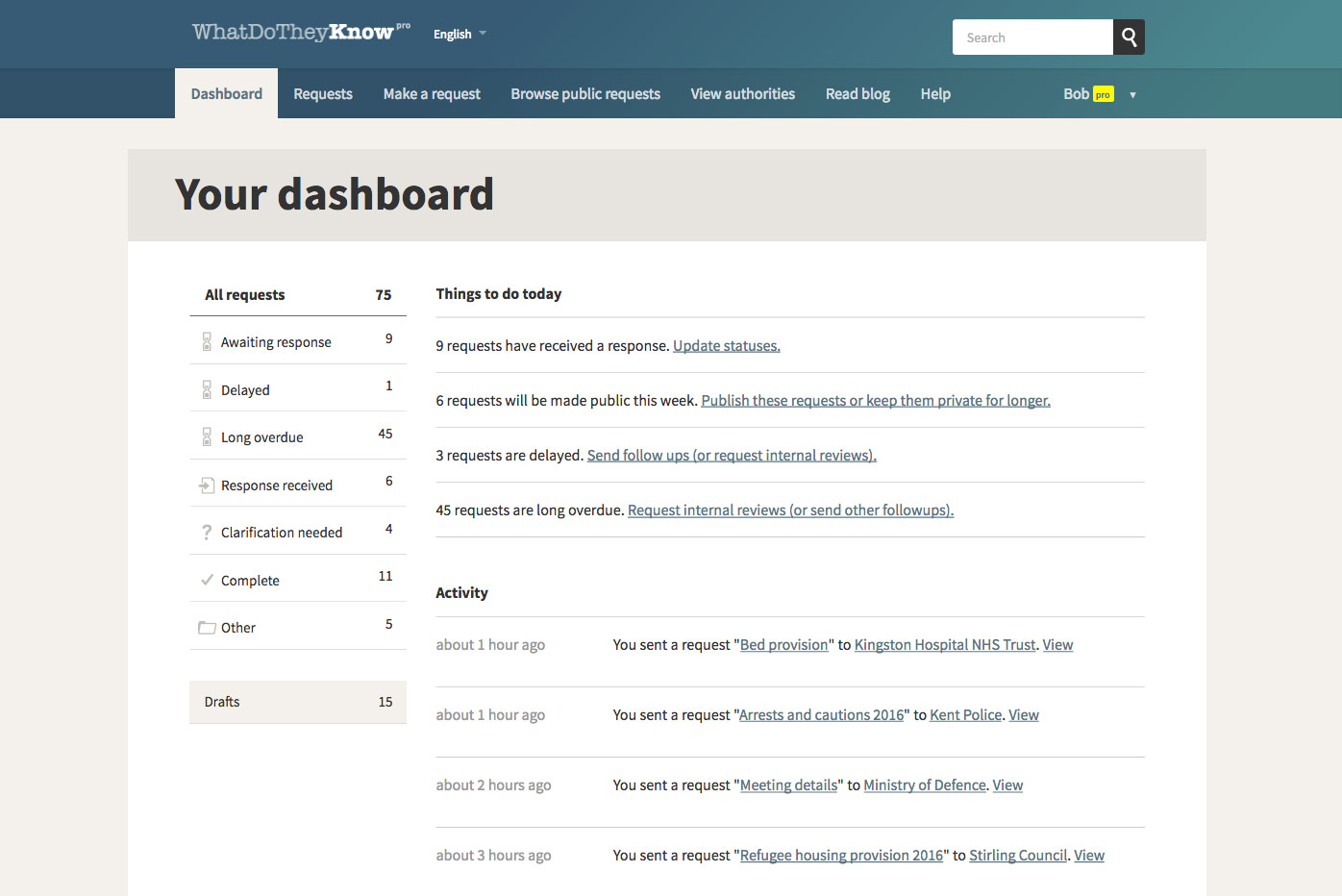Open the Make a request tab
The height and width of the screenshot is (896, 1342).
click(x=432, y=94)
